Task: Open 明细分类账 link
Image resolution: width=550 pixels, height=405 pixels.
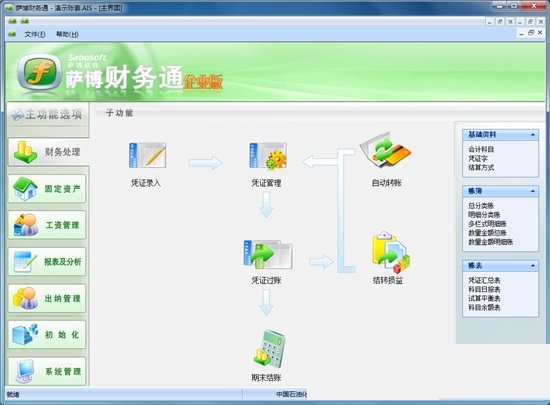Action: coord(484,215)
